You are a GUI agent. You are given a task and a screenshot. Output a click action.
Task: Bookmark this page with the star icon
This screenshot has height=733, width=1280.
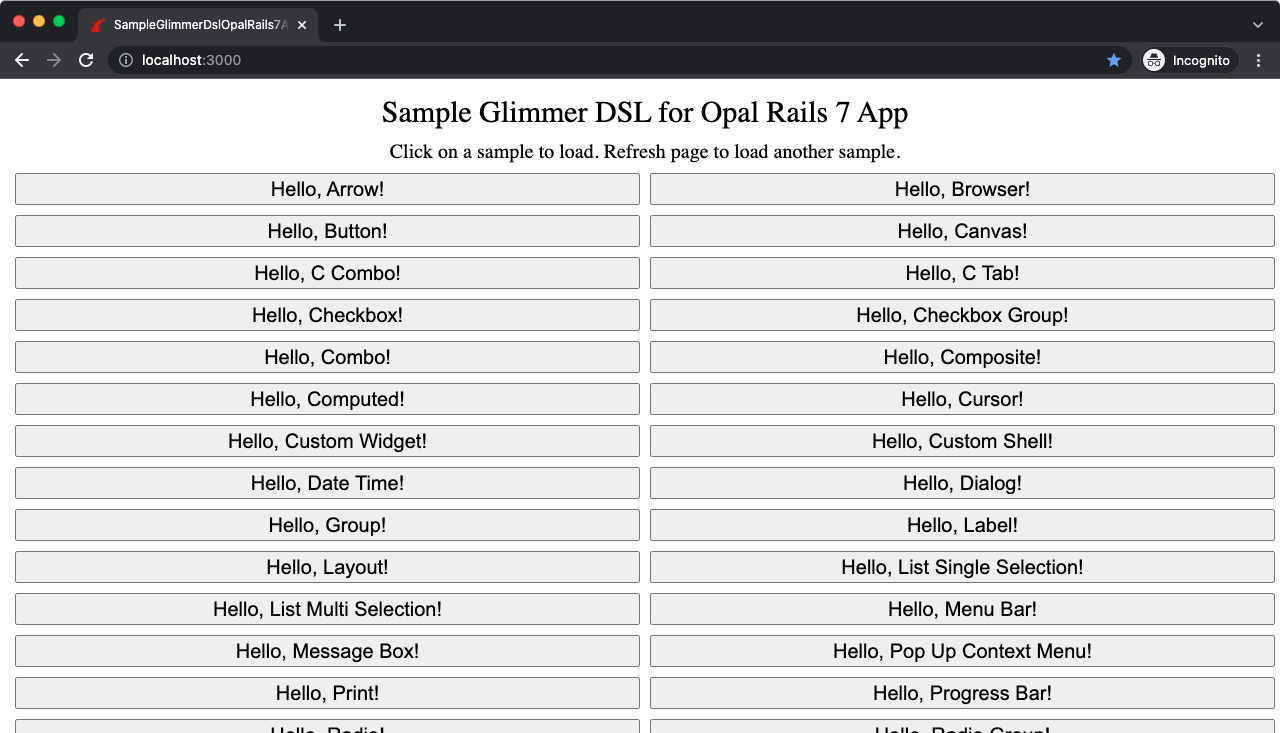pos(1114,60)
